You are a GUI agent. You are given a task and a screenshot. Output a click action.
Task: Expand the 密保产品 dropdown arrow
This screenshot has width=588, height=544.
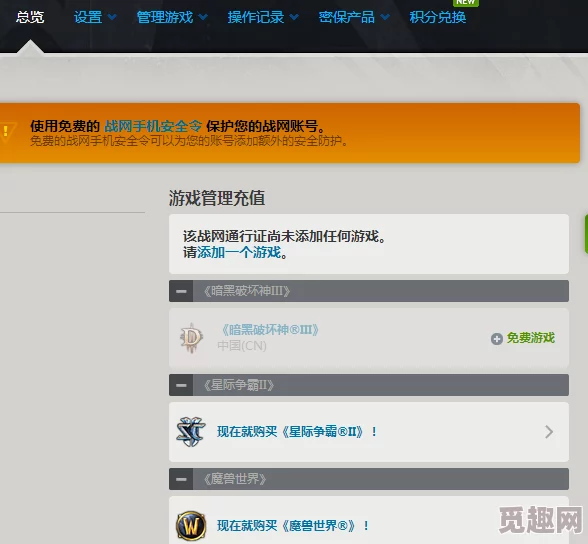385,17
